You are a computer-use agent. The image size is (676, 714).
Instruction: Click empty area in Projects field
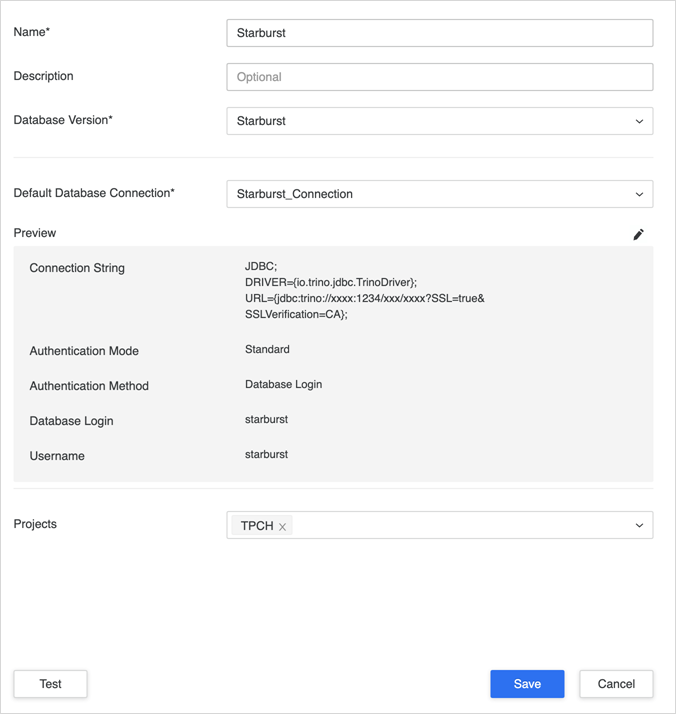tap(460, 525)
